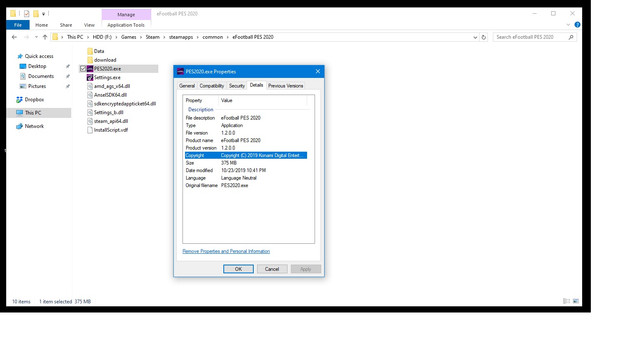Uncheck the PES2020.exe item checkbox

[83, 69]
